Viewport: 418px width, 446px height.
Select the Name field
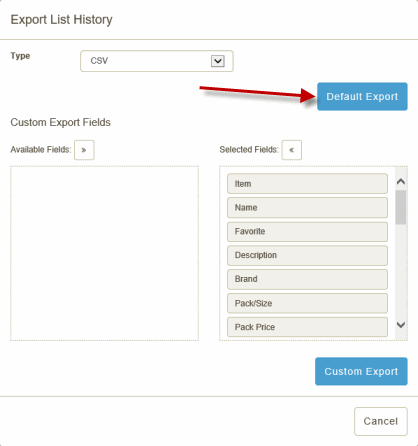307,208
